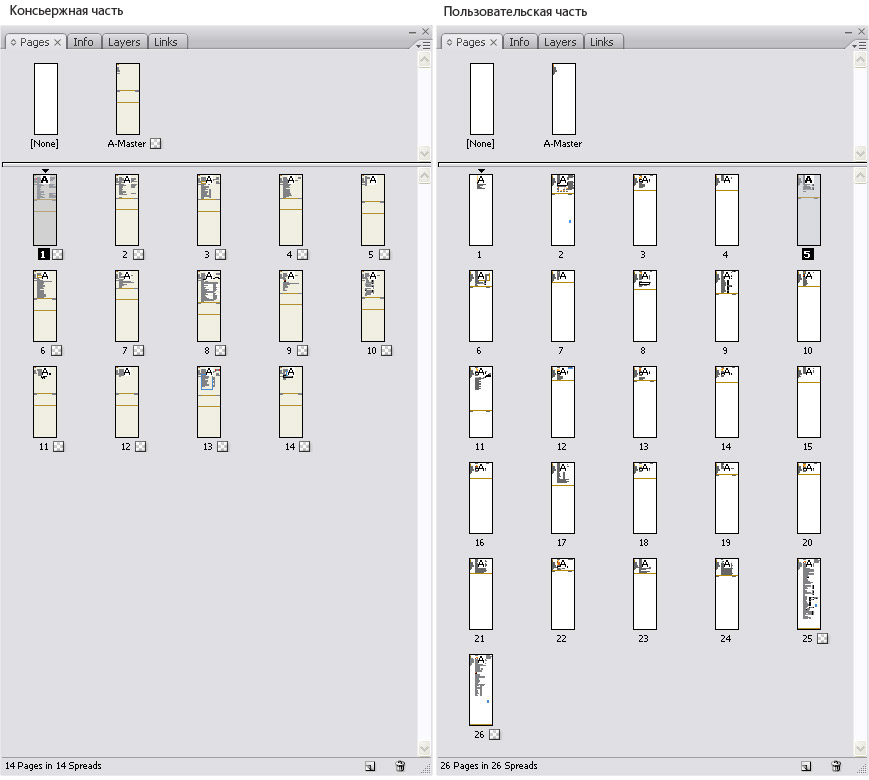Switch to Layers tab in right panel
Image resolution: width=869 pixels, height=780 pixels.
coord(560,42)
